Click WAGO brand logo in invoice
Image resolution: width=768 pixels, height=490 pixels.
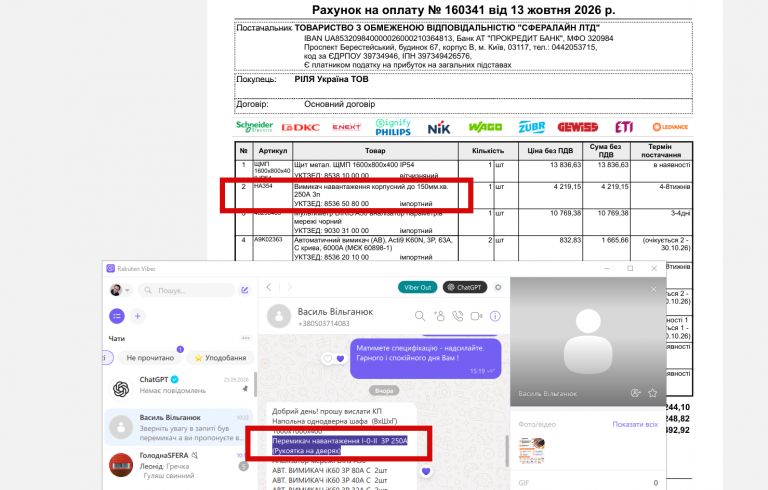[x=485, y=127]
